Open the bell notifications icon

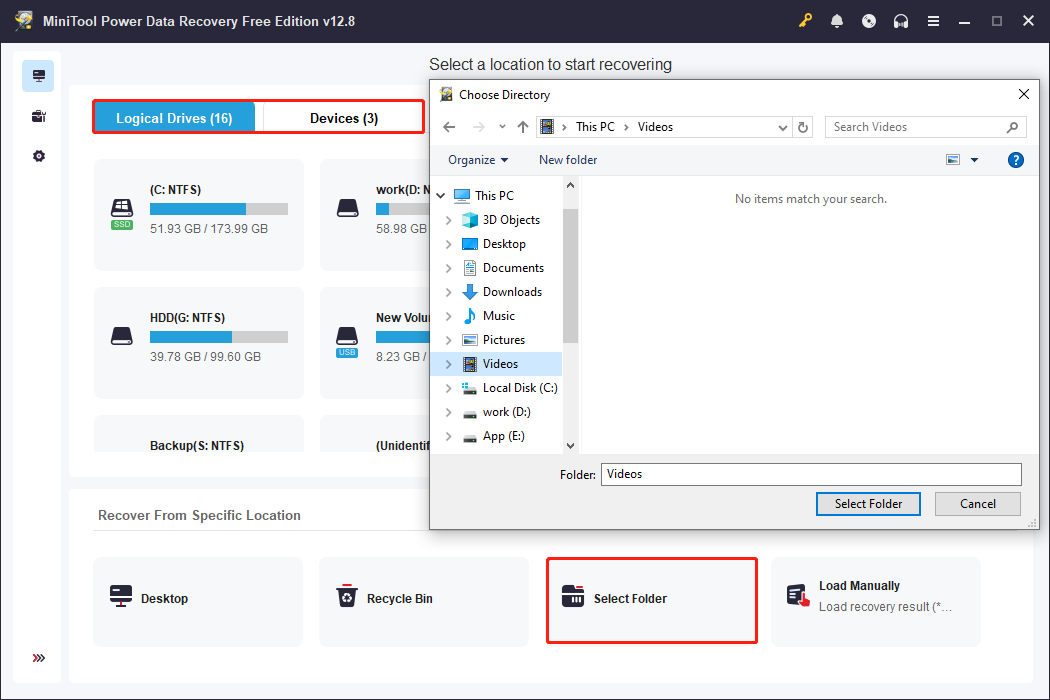coord(837,20)
